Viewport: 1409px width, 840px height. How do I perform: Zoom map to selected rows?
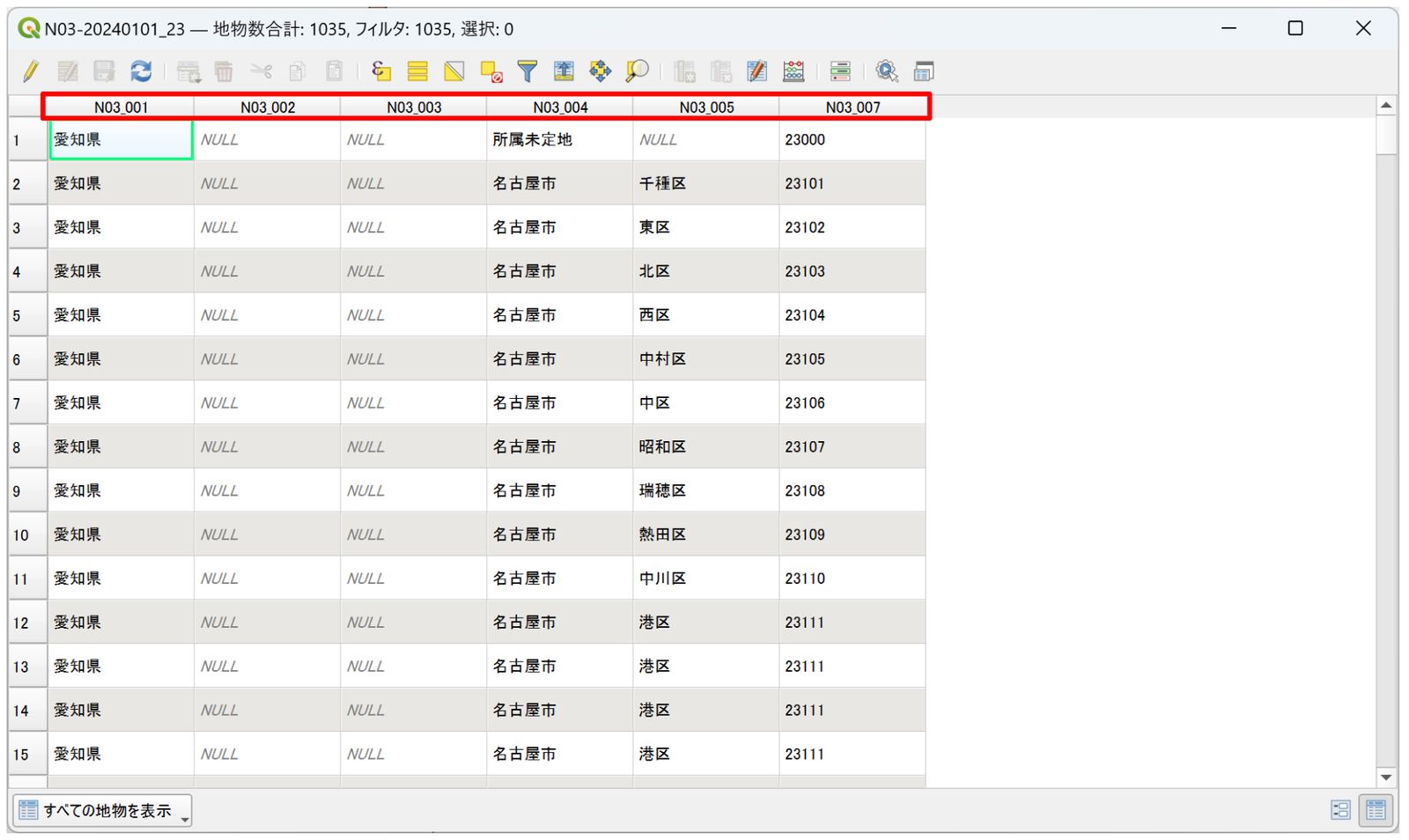point(637,71)
